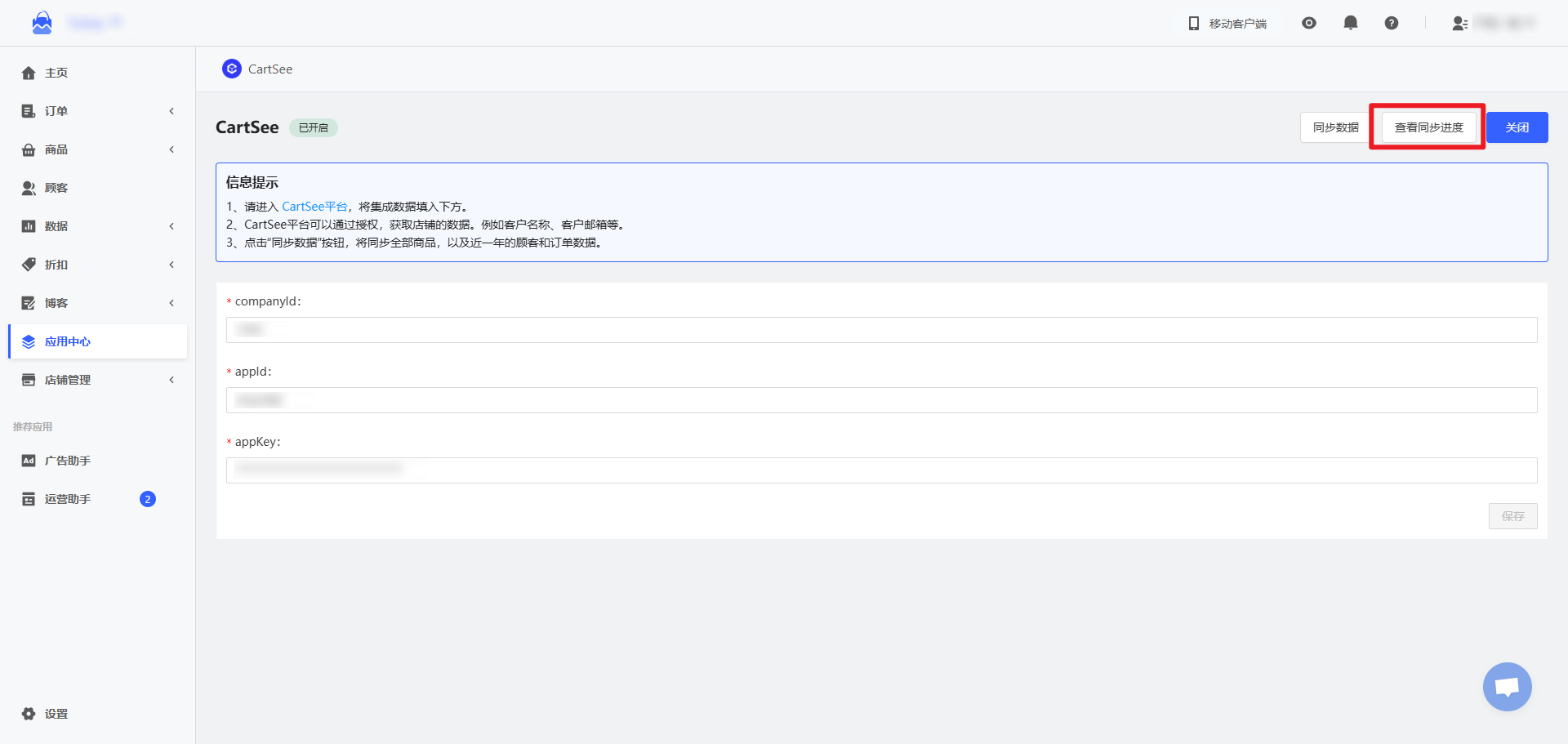This screenshot has width=1568, height=744.
Task: Click the 移动客户端 text link
Action: [x=1238, y=24]
